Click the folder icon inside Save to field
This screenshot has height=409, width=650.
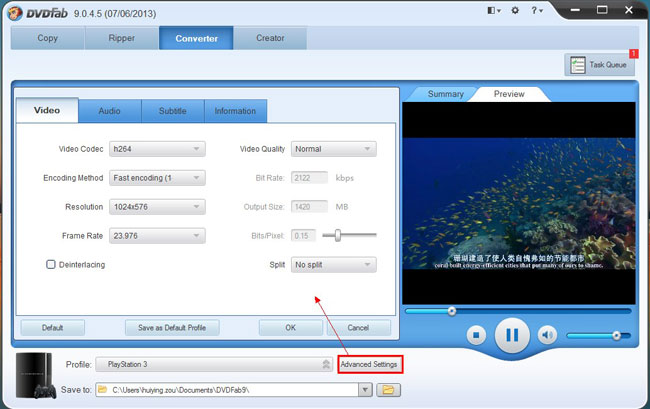pyautogui.click(x=102, y=390)
